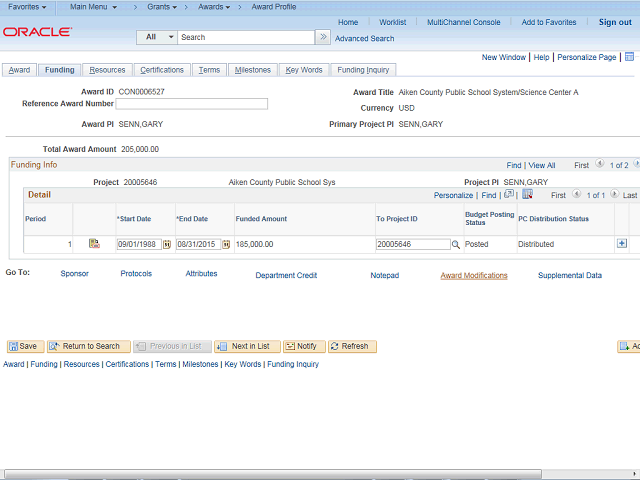Click the Refresh button
This screenshot has height=480, width=640.
tap(352, 347)
